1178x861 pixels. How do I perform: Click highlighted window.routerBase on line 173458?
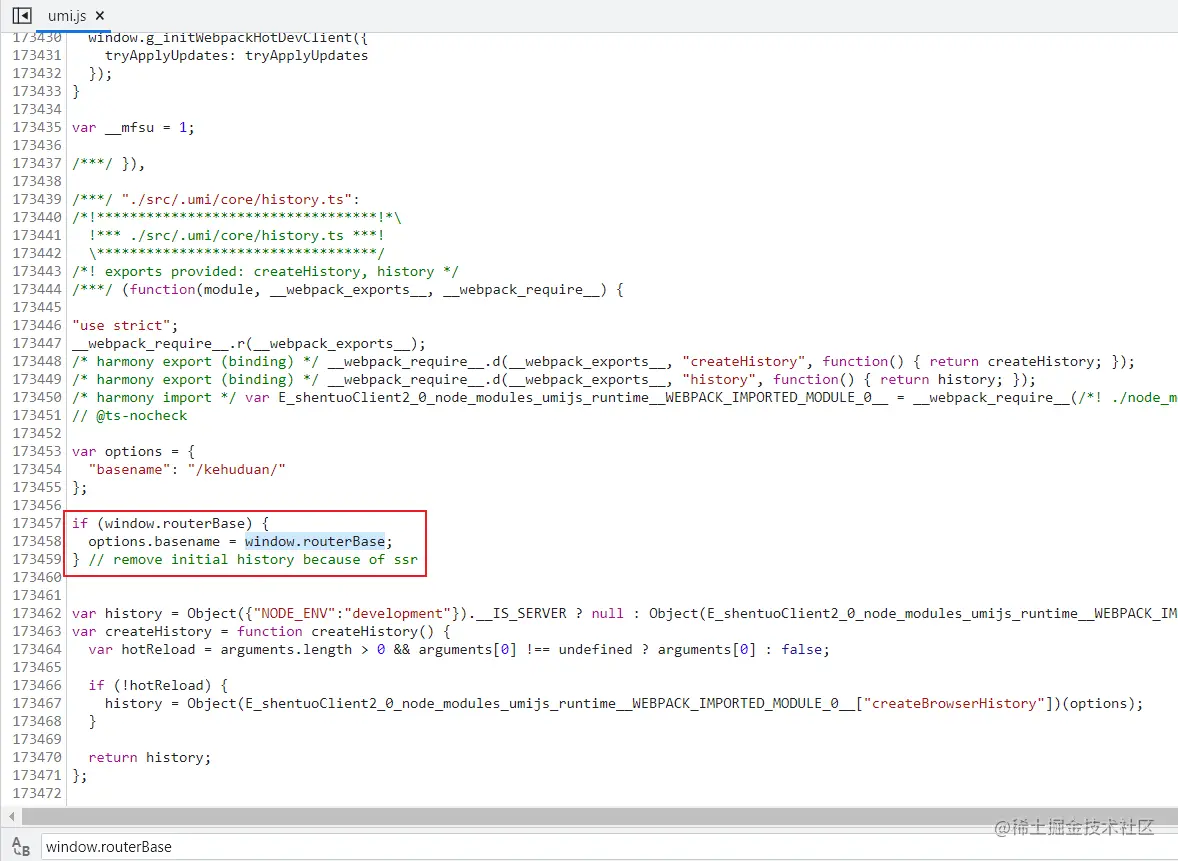coord(314,541)
